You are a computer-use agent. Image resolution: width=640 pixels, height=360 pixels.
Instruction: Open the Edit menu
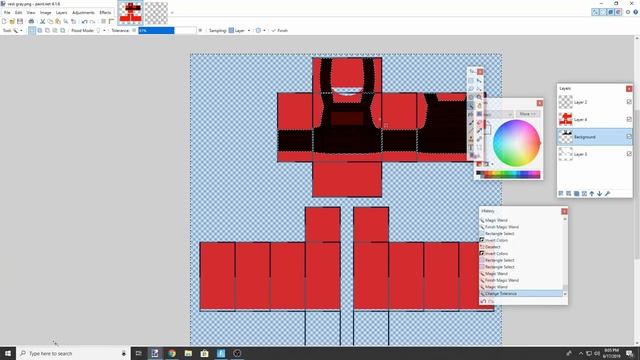[19, 13]
